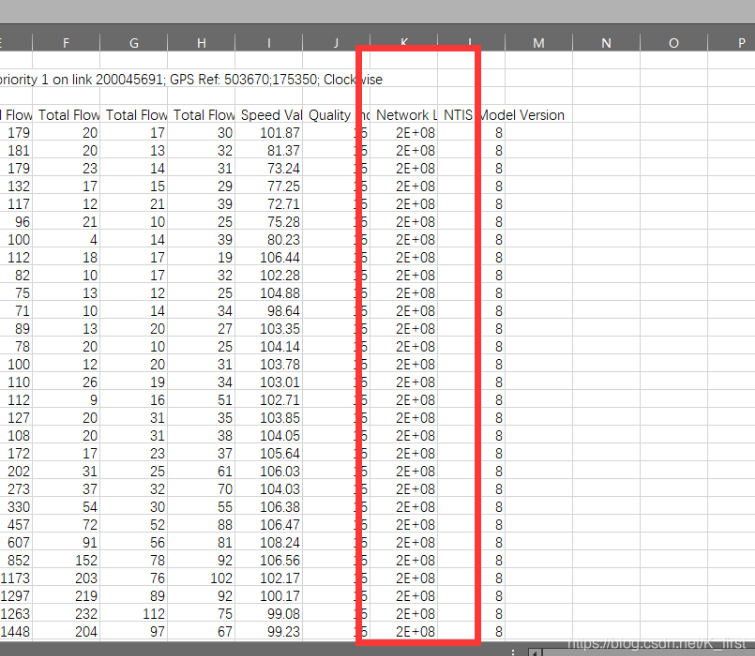This screenshot has height=656, width=755.
Task: Click cell 1448 in the bottom row
Action: (x=16, y=631)
